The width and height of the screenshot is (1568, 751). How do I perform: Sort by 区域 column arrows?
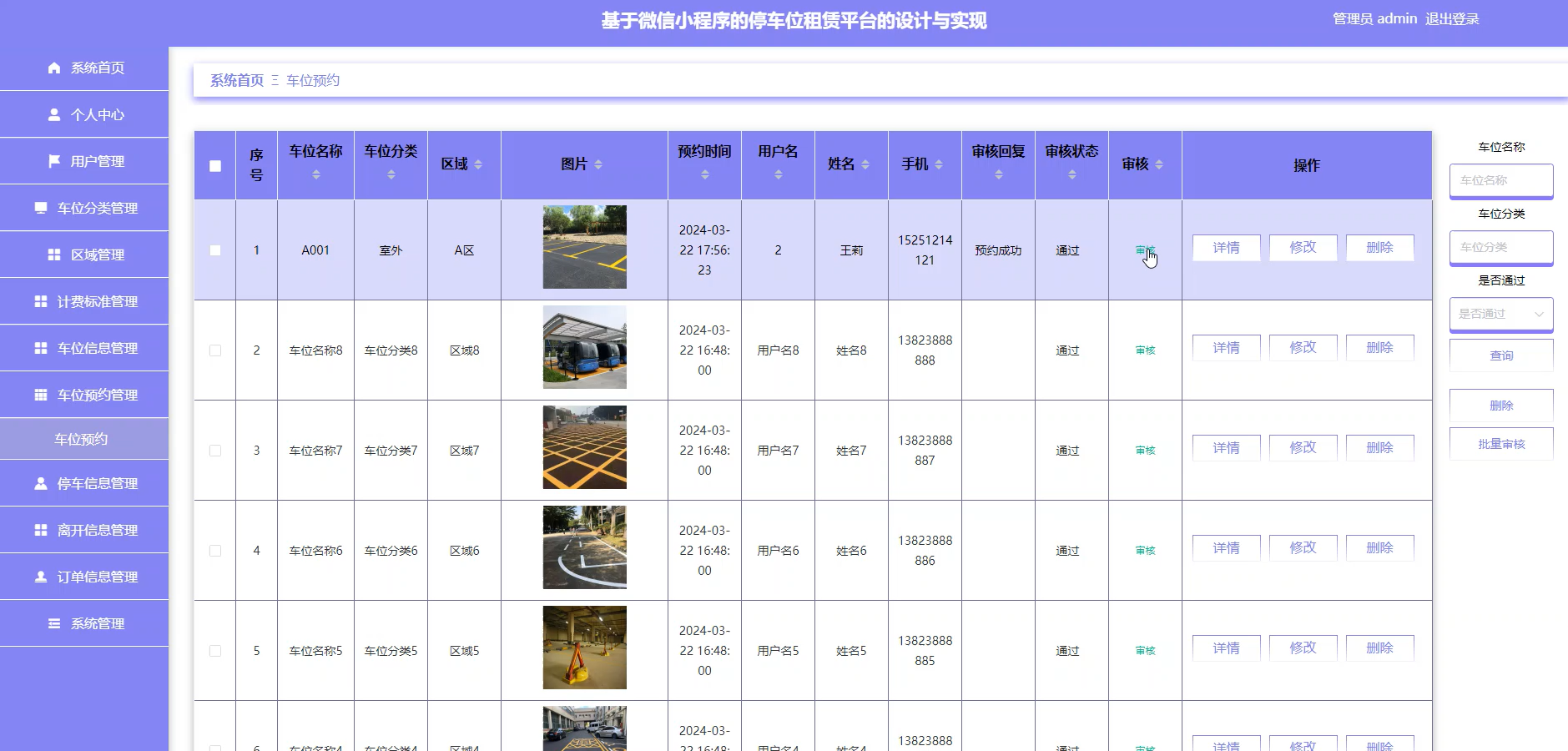coord(478,164)
